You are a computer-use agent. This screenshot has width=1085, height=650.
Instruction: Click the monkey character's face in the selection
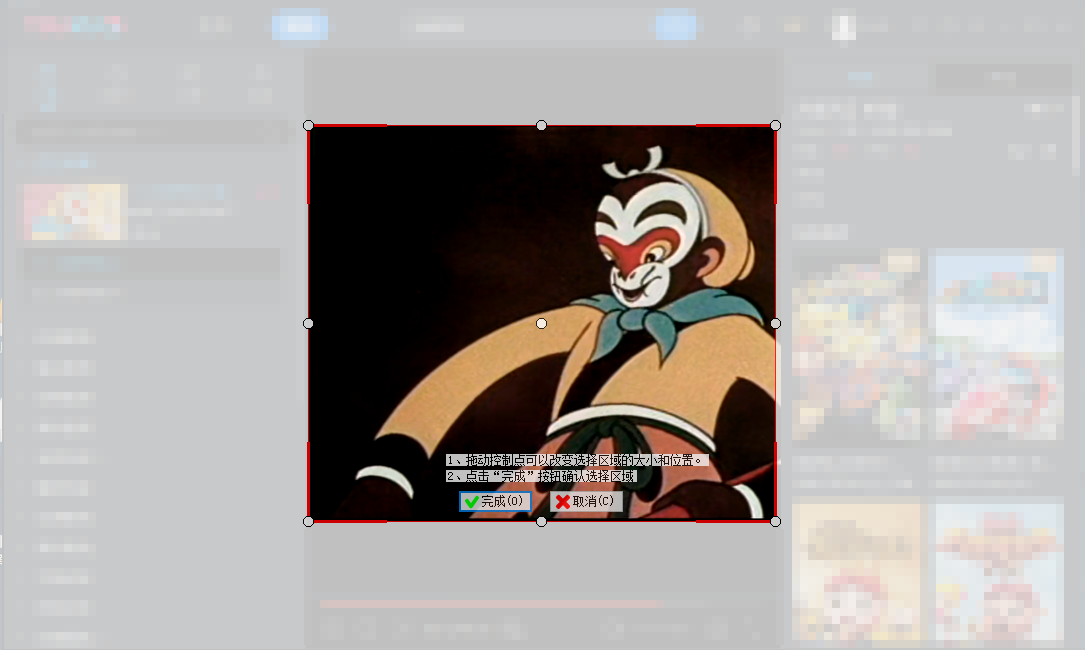(x=637, y=248)
